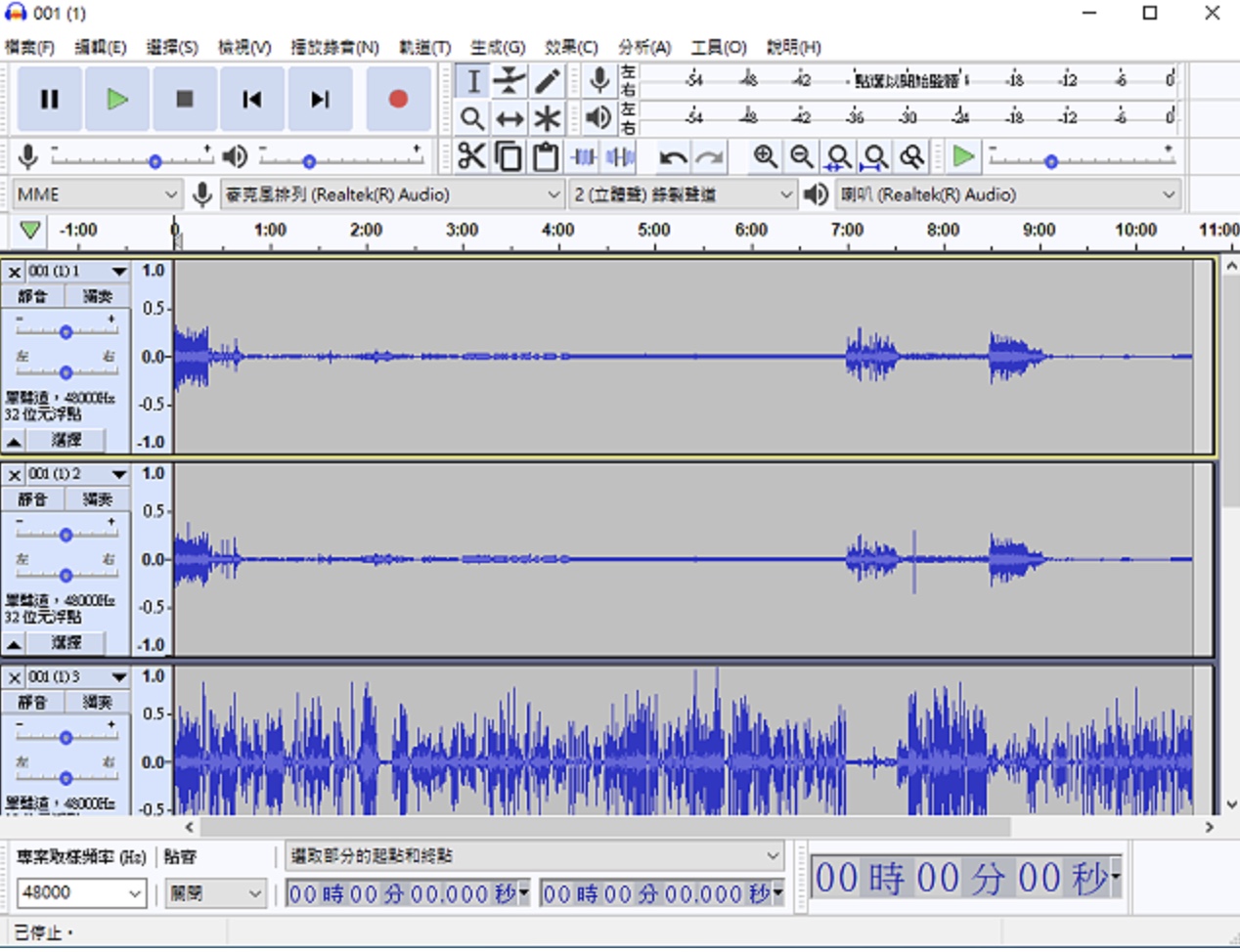
Task: Select the Zoom magnifier tool
Action: click(473, 118)
